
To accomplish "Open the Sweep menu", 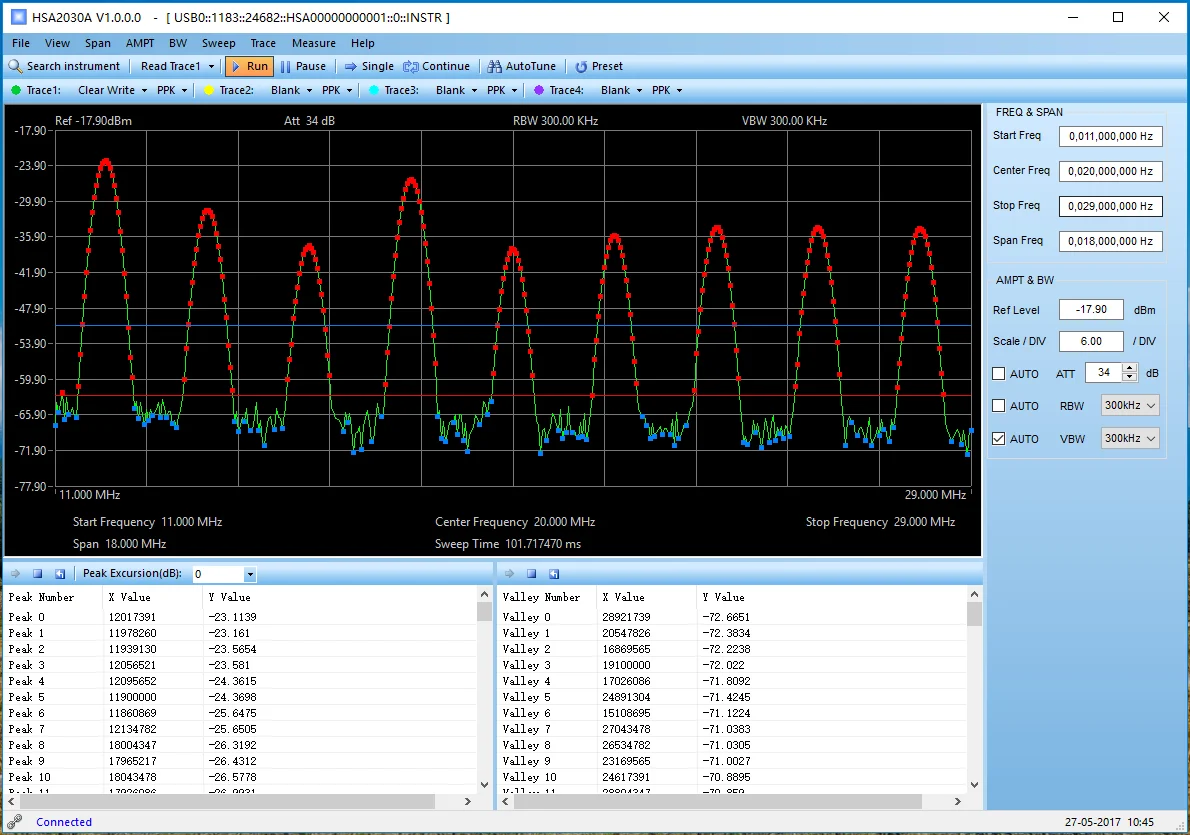I will tap(218, 43).
